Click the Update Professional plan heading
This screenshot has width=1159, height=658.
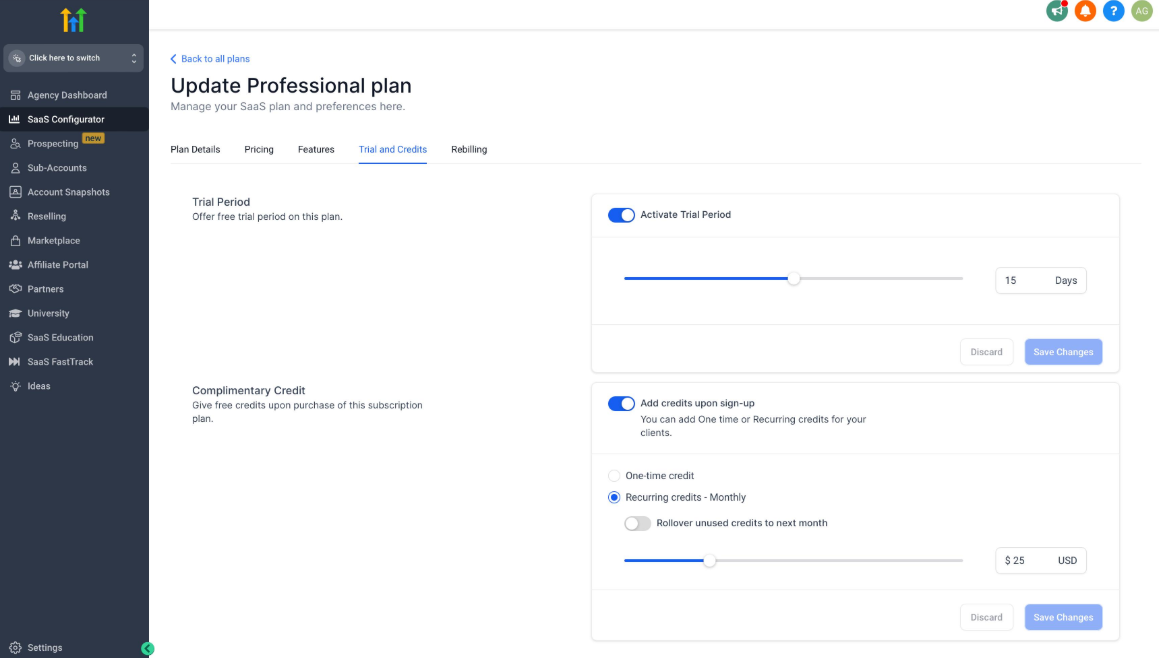291,86
